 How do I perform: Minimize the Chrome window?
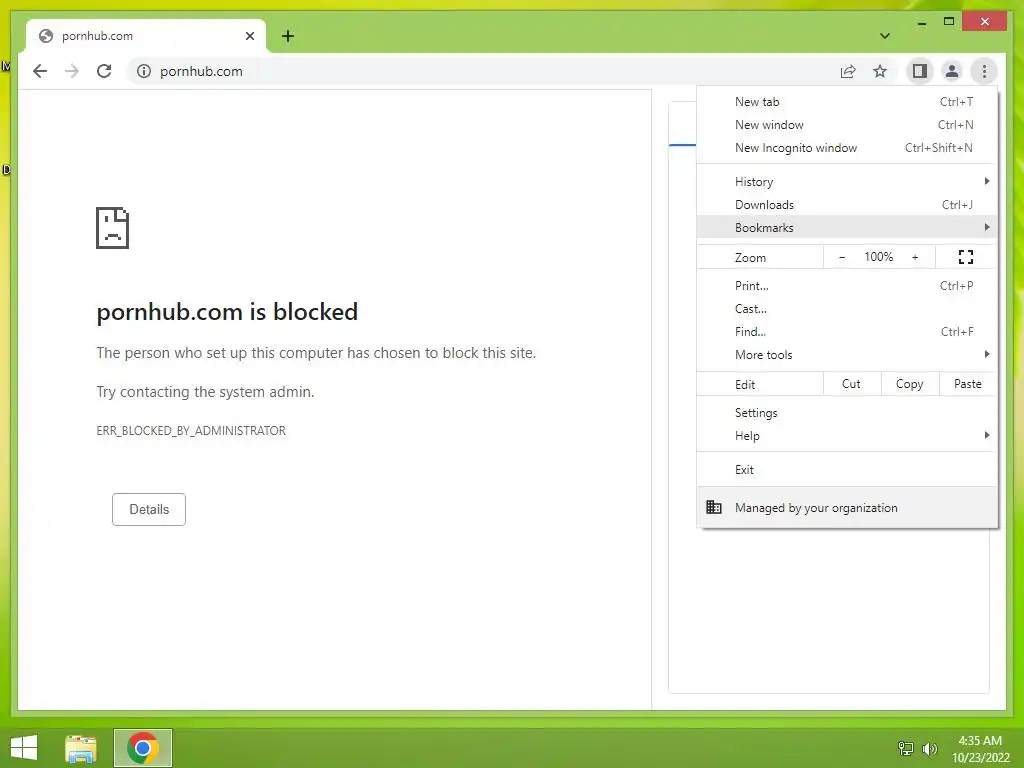click(921, 22)
